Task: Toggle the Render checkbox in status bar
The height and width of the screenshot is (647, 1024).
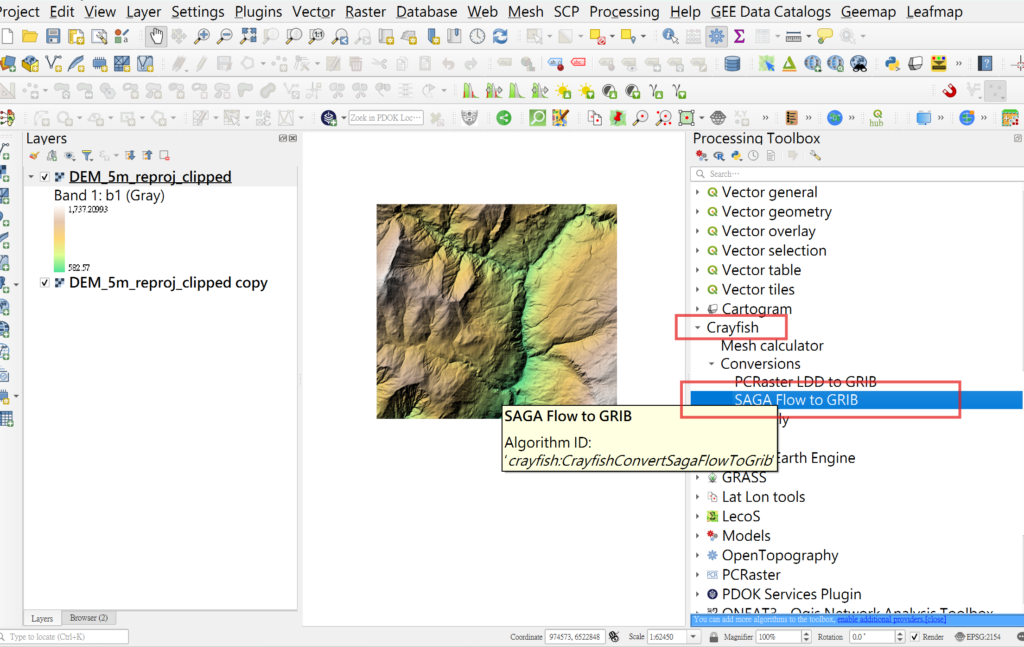Action: click(914, 637)
